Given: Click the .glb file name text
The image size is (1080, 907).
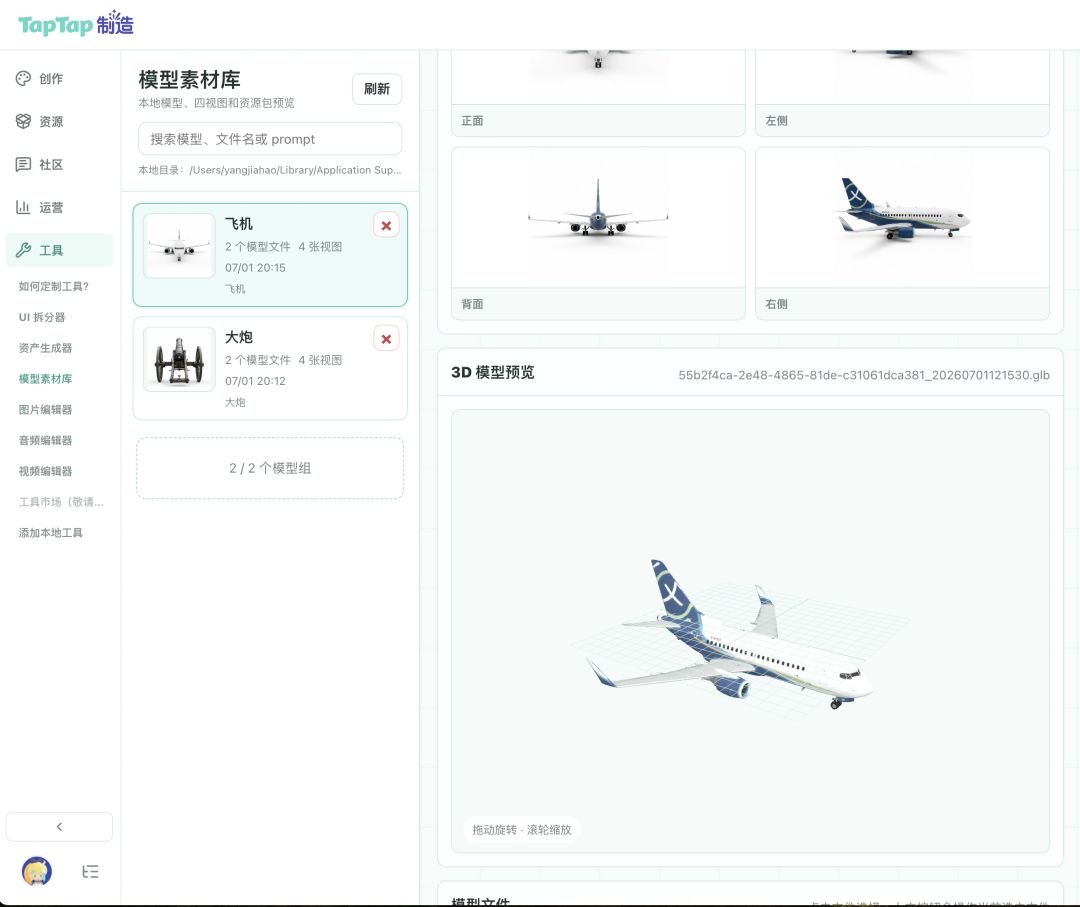Looking at the screenshot, I should coord(864,375).
